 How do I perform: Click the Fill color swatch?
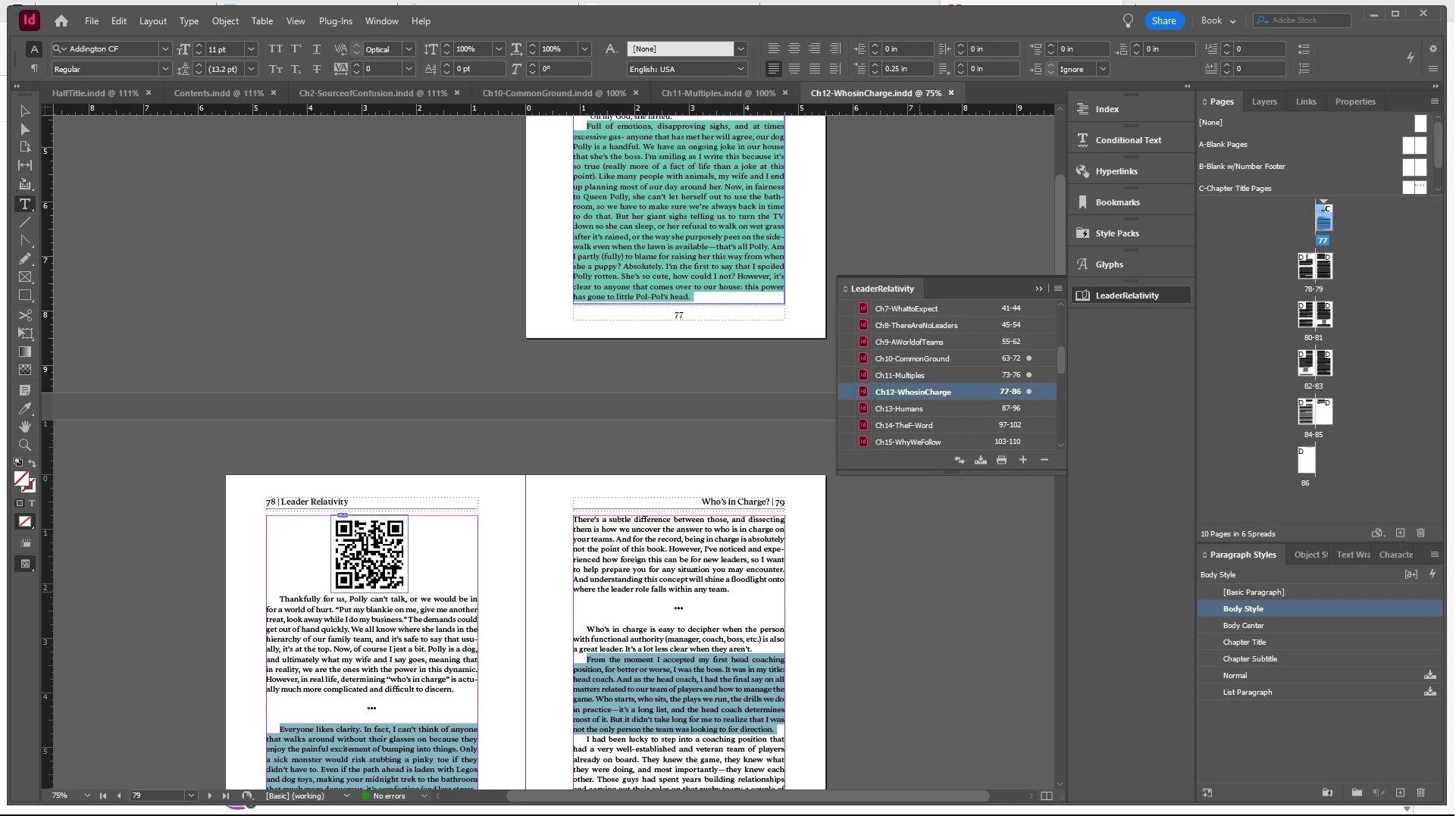click(21, 479)
